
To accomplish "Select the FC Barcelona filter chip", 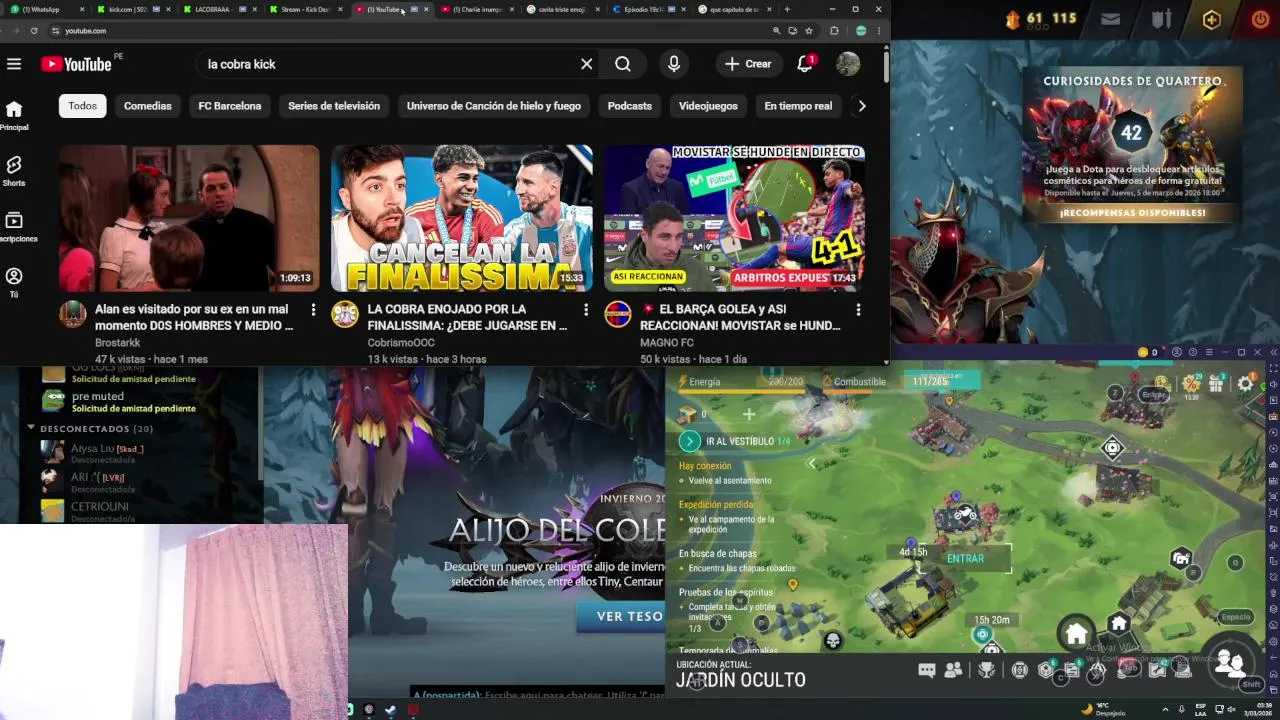I will point(230,106).
